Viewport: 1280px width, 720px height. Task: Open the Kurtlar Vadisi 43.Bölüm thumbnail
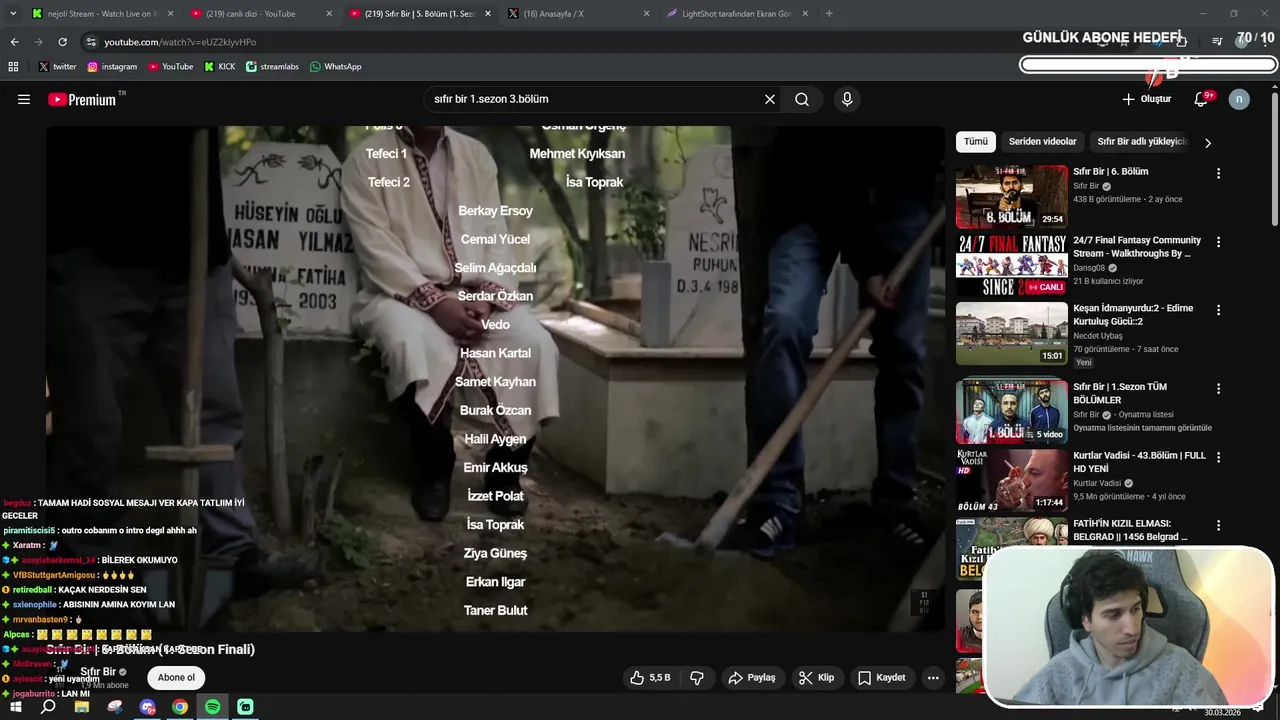click(x=1011, y=480)
